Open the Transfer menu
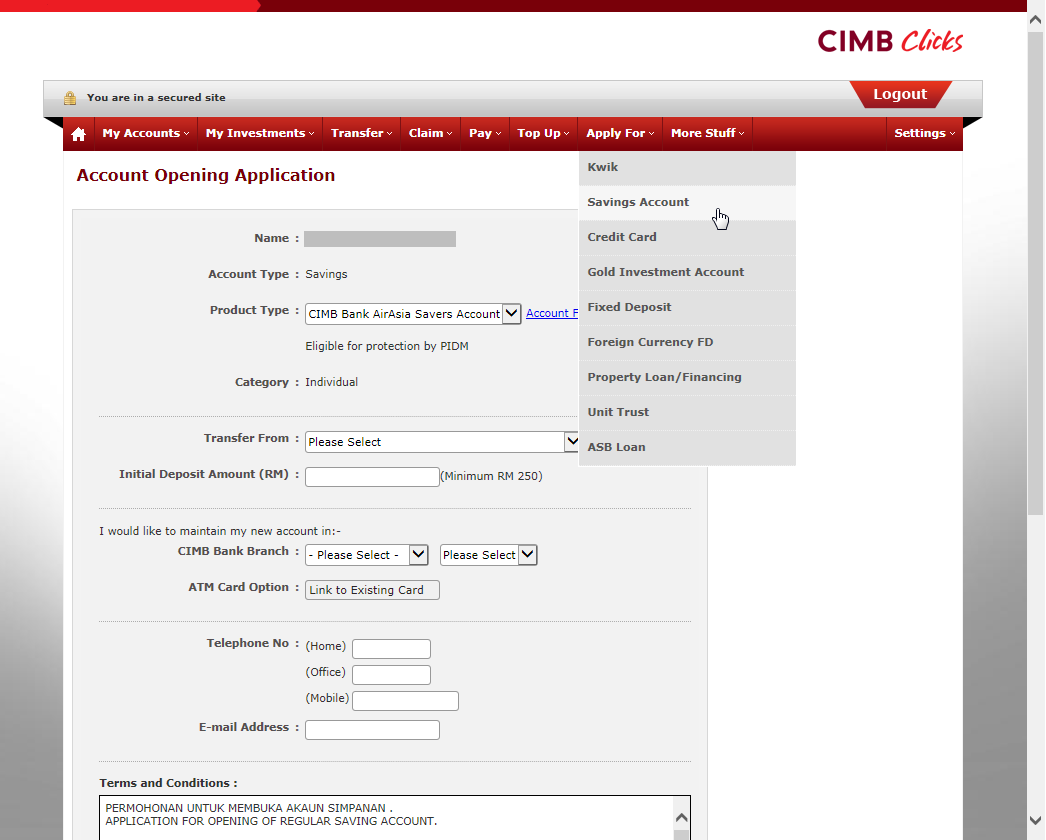This screenshot has width=1046, height=840. coord(362,133)
